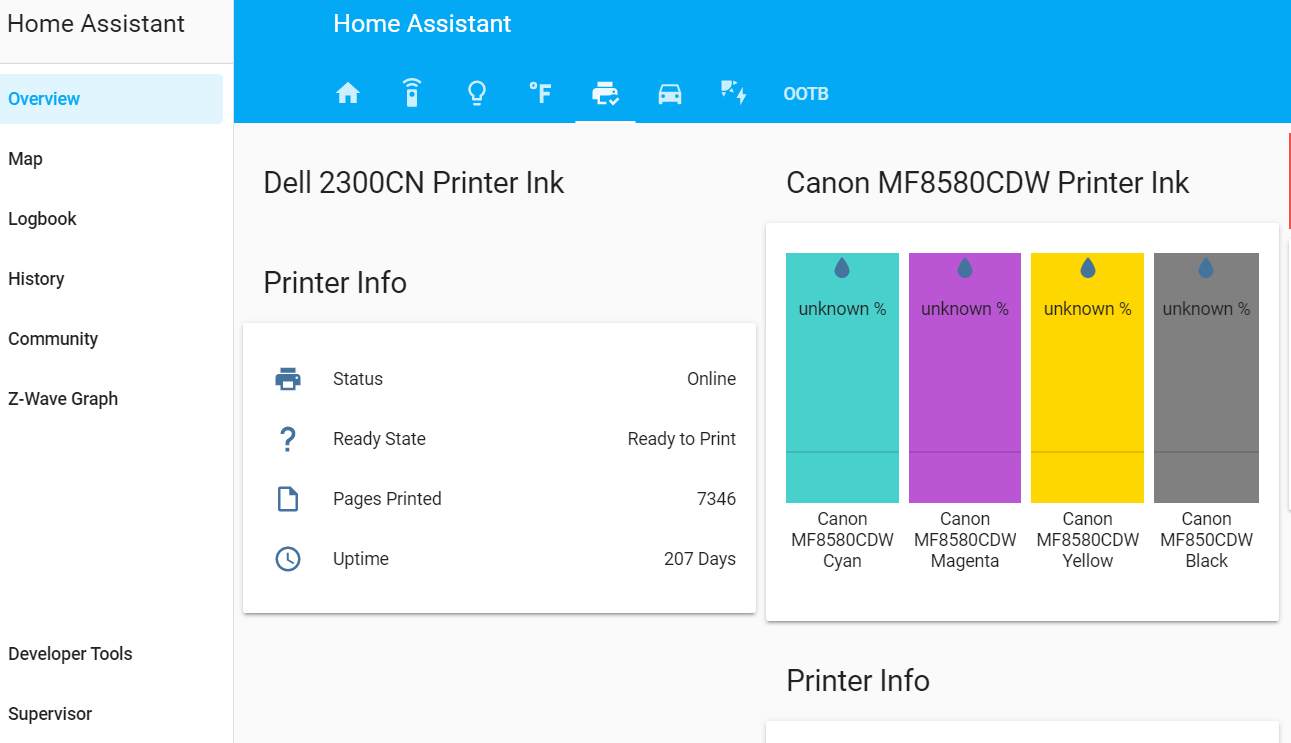
Task: Click the document icon beside Pages Printed
Action: click(289, 499)
